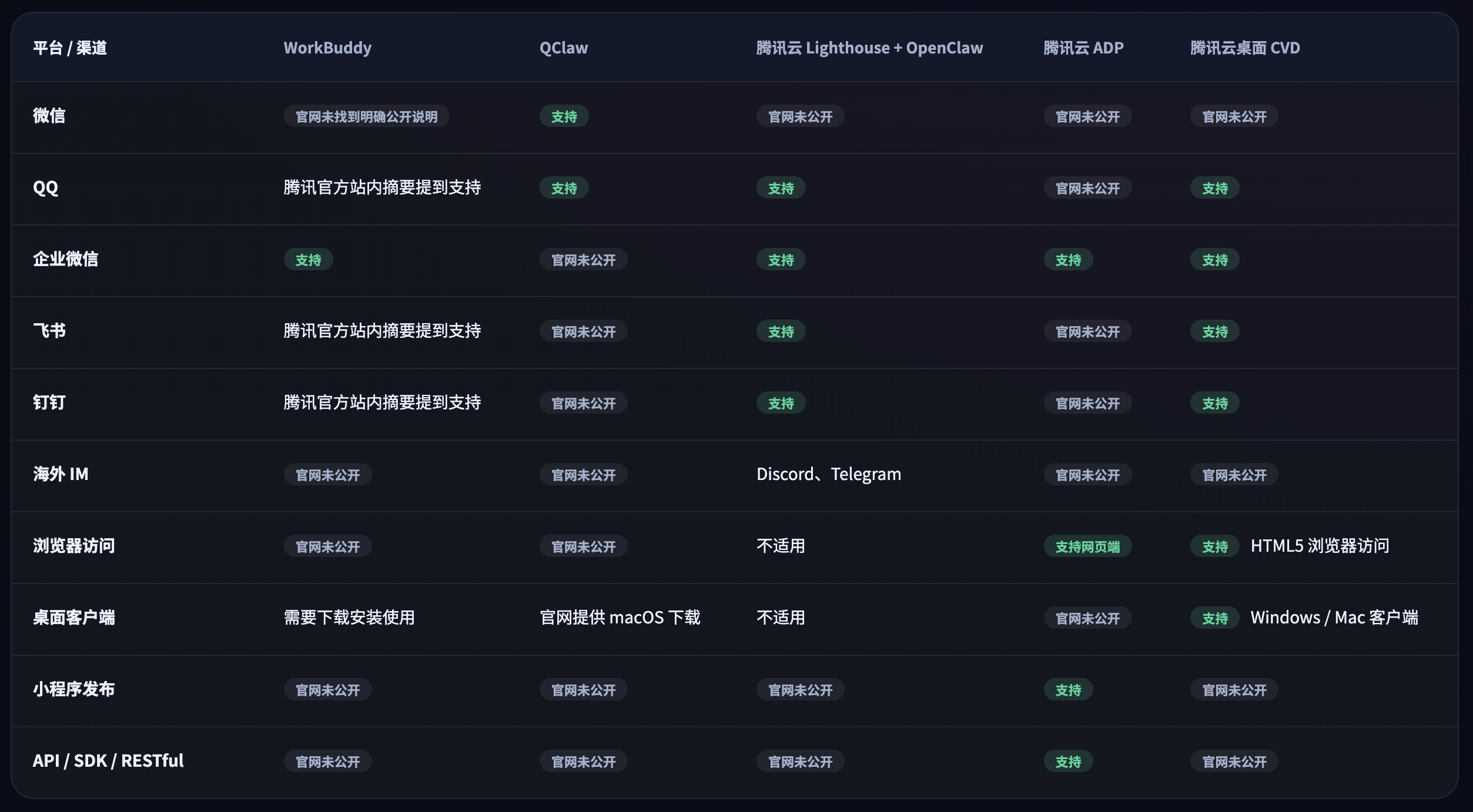Click the 支持 badge in 微信 row
1473x812 pixels.
pyautogui.click(x=564, y=116)
